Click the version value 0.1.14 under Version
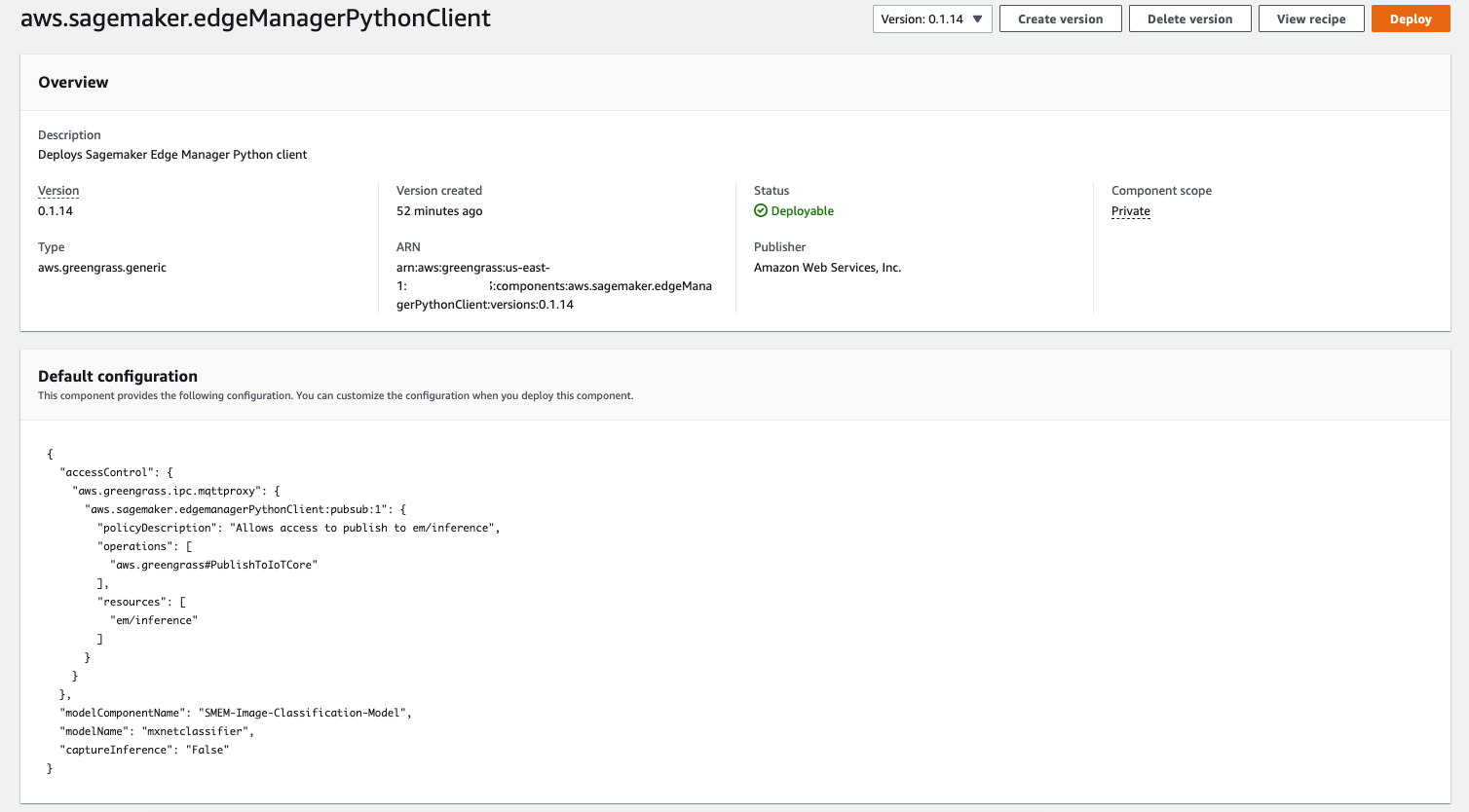 (56, 211)
